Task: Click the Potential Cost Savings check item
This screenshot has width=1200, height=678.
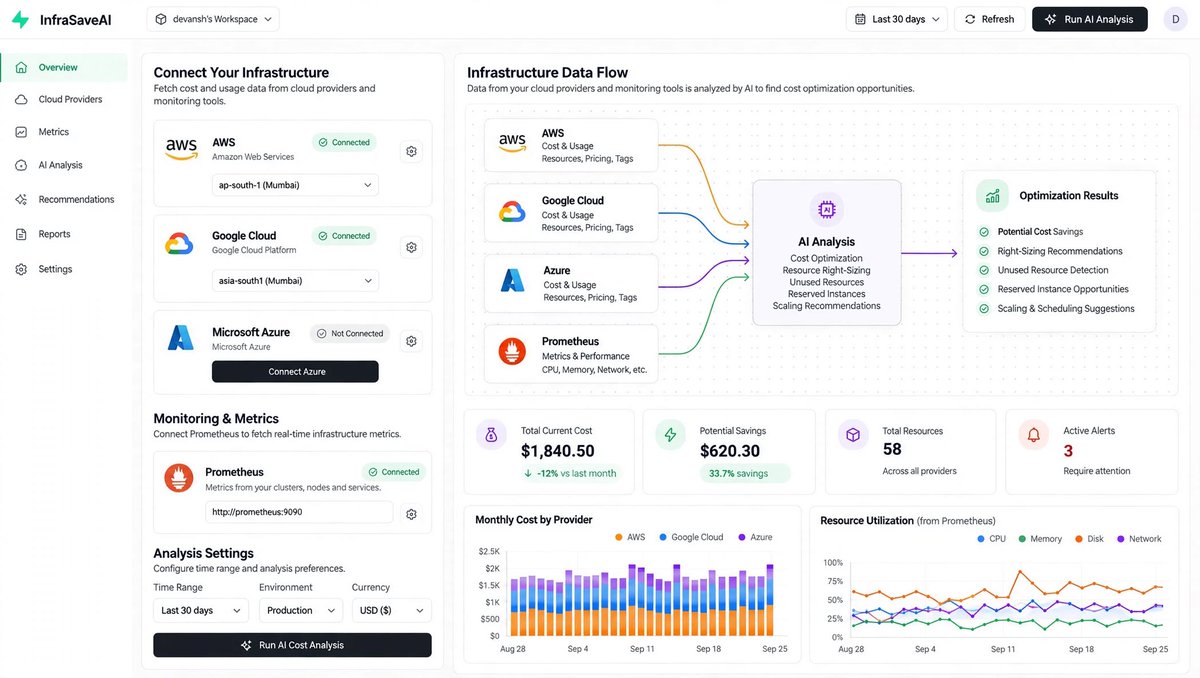Action: click(1031, 232)
